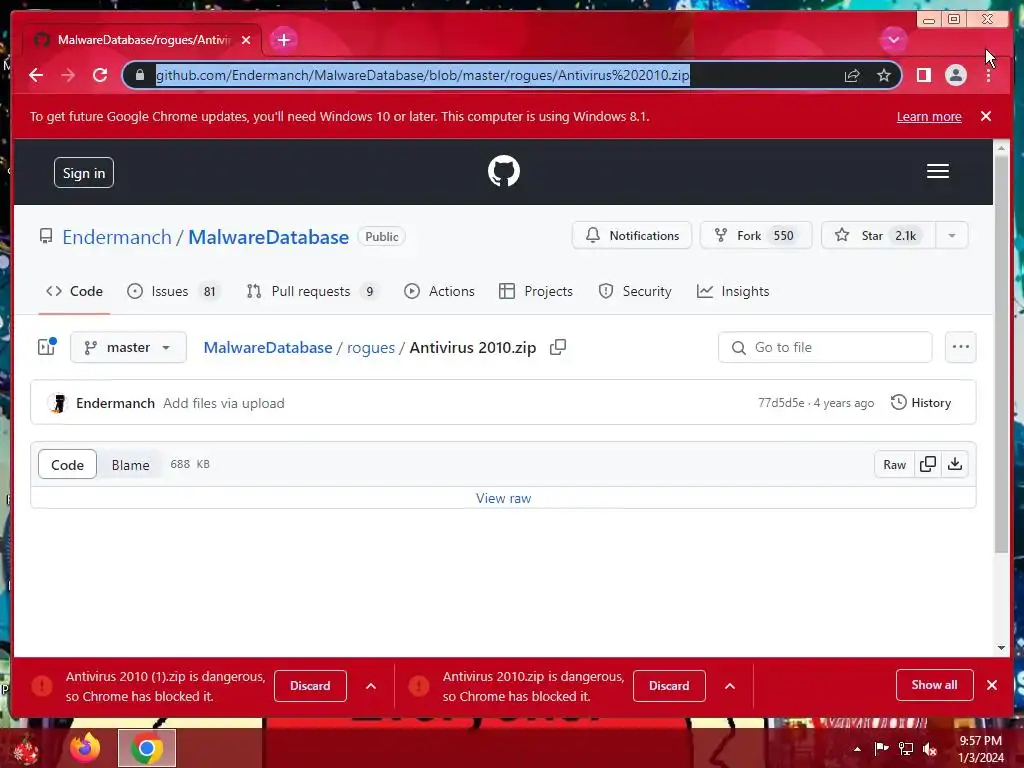Expand options for Antivirus 2010 (1).zip download
Viewport: 1024px width, 768px height.
point(371,686)
